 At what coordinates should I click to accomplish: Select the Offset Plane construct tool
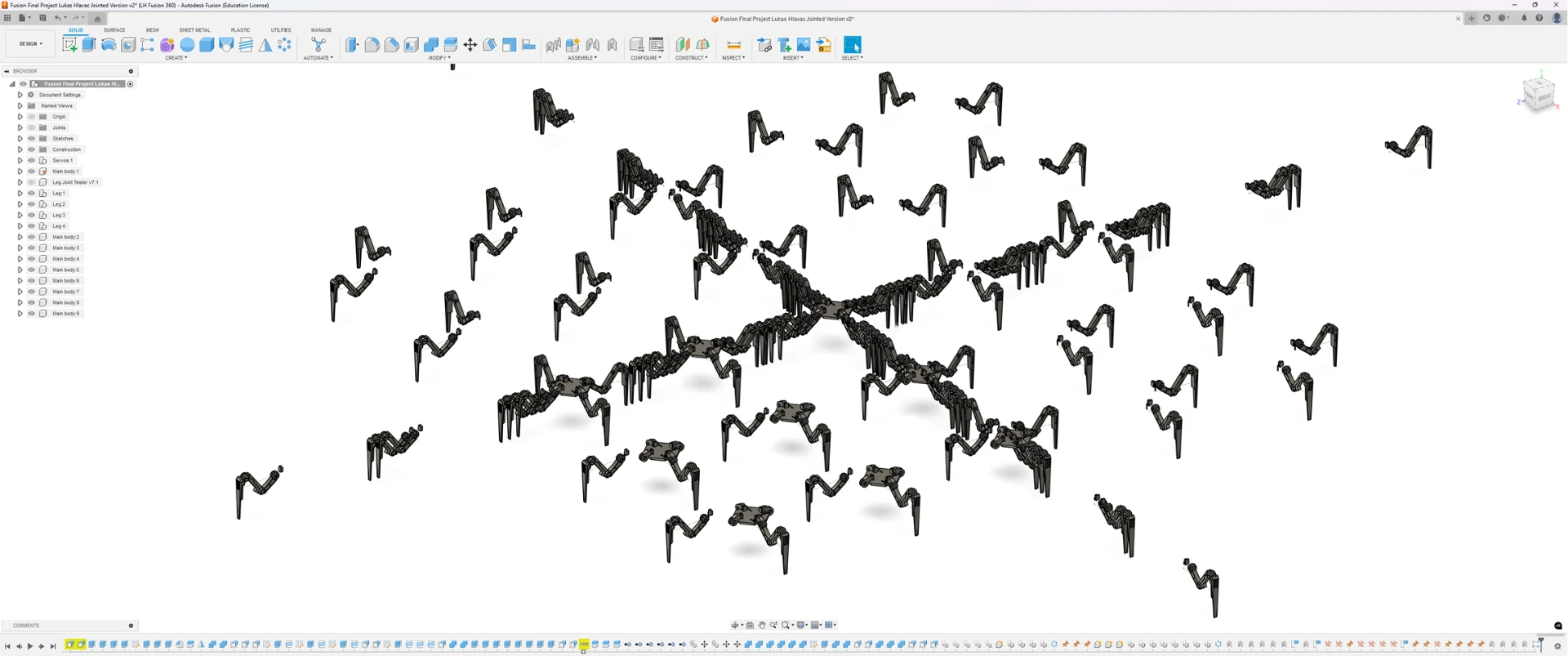[683, 45]
